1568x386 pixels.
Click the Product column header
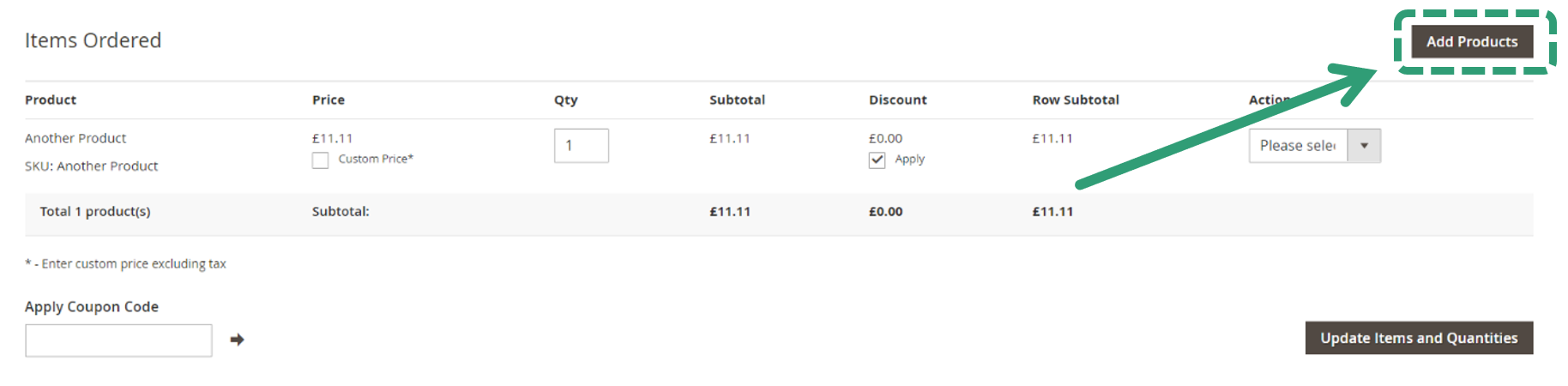pyautogui.click(x=51, y=100)
